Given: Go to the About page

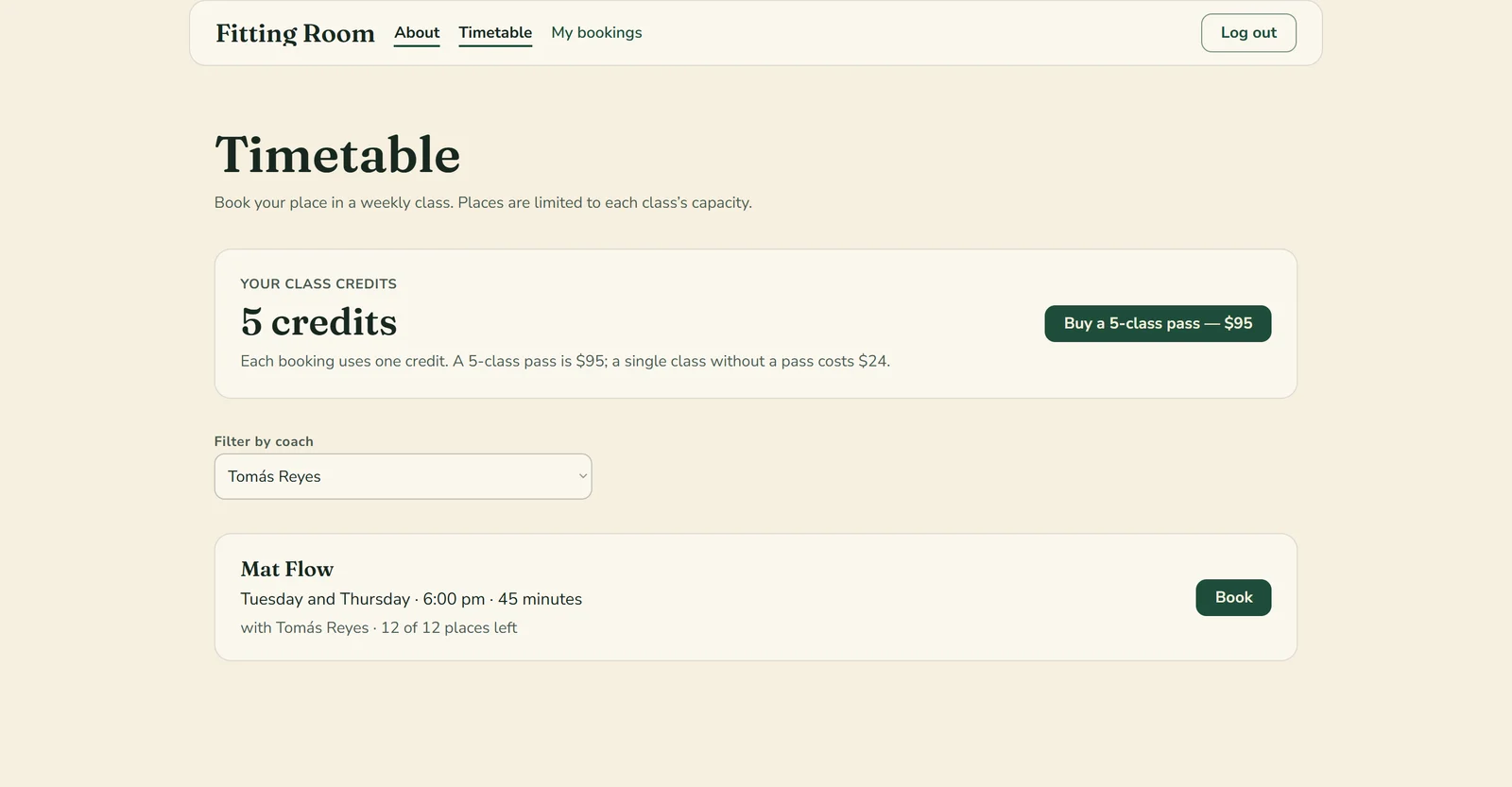Looking at the screenshot, I should tap(417, 33).
